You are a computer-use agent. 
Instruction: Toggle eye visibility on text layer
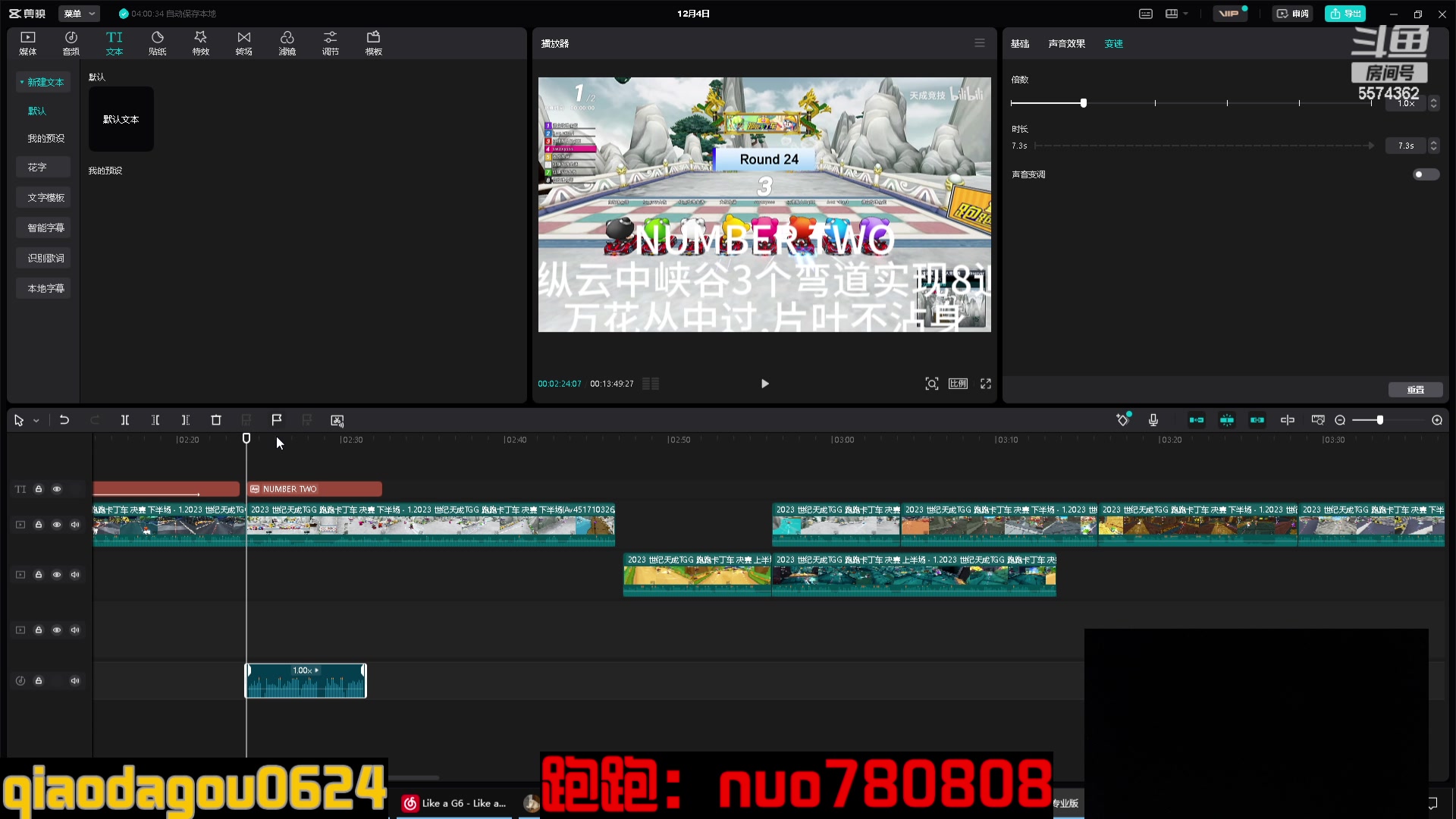pos(57,489)
